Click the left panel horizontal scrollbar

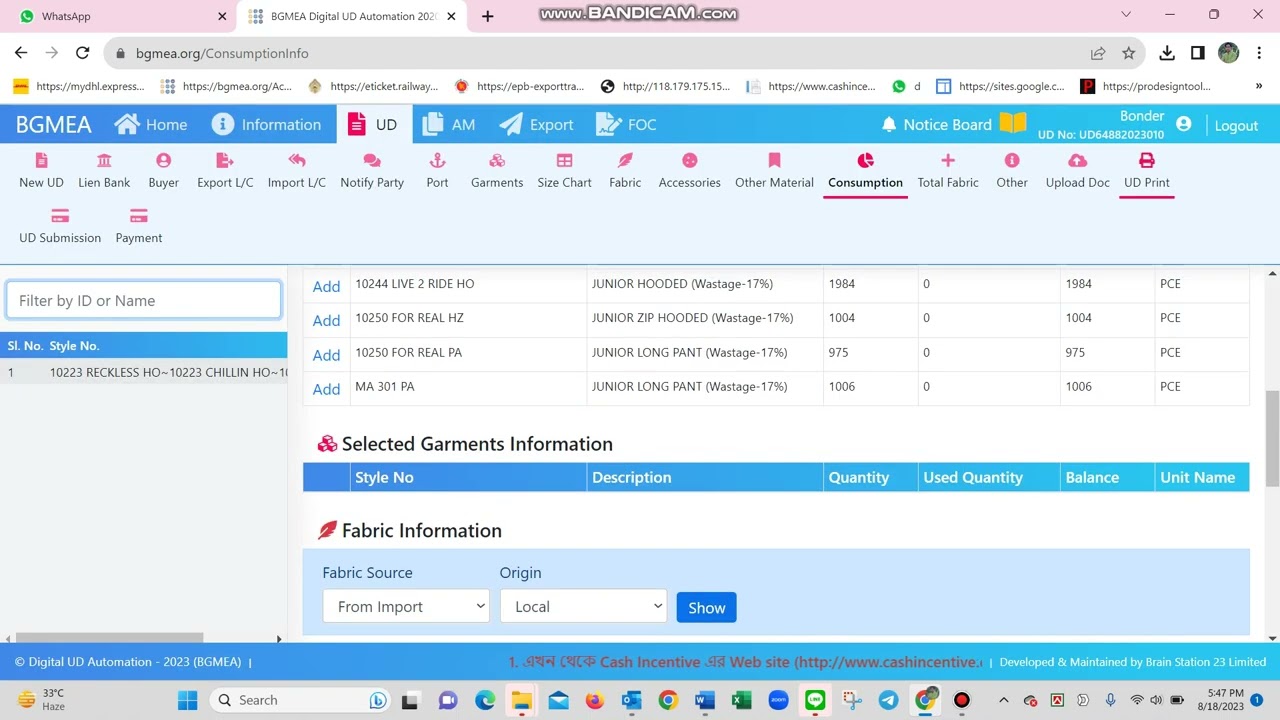pos(108,638)
